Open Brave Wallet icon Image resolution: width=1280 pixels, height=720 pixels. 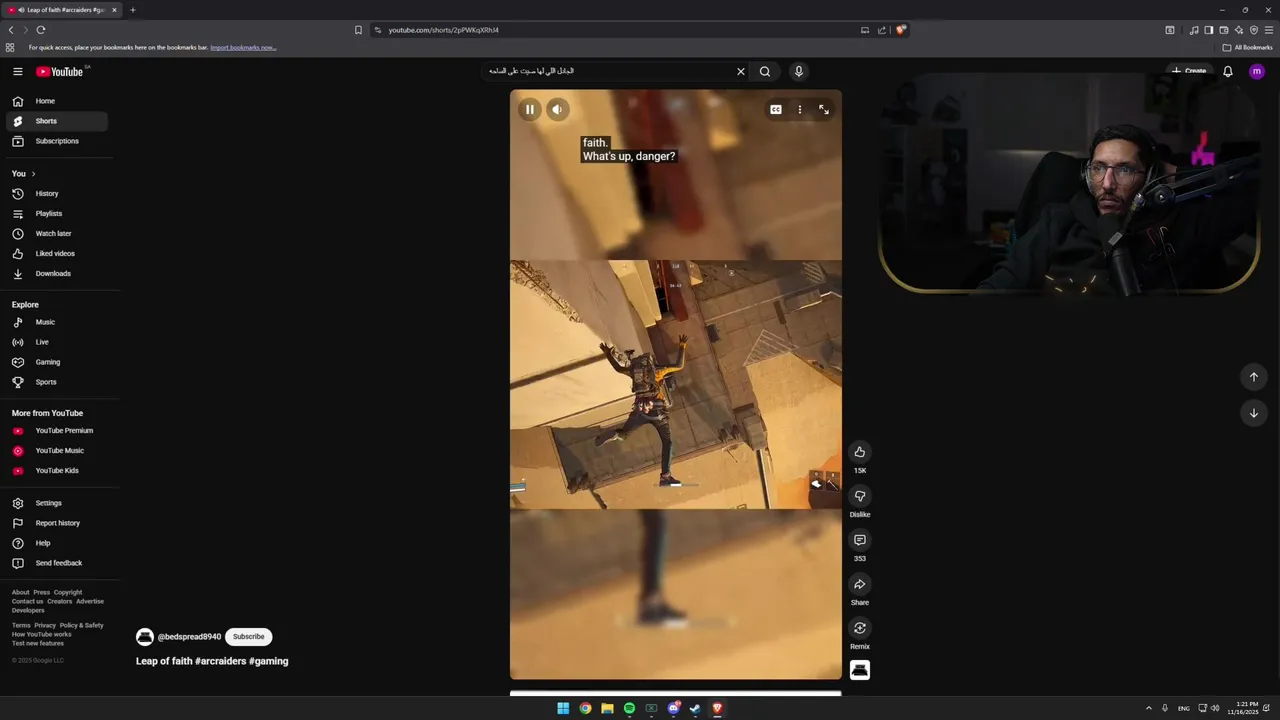click(1224, 30)
